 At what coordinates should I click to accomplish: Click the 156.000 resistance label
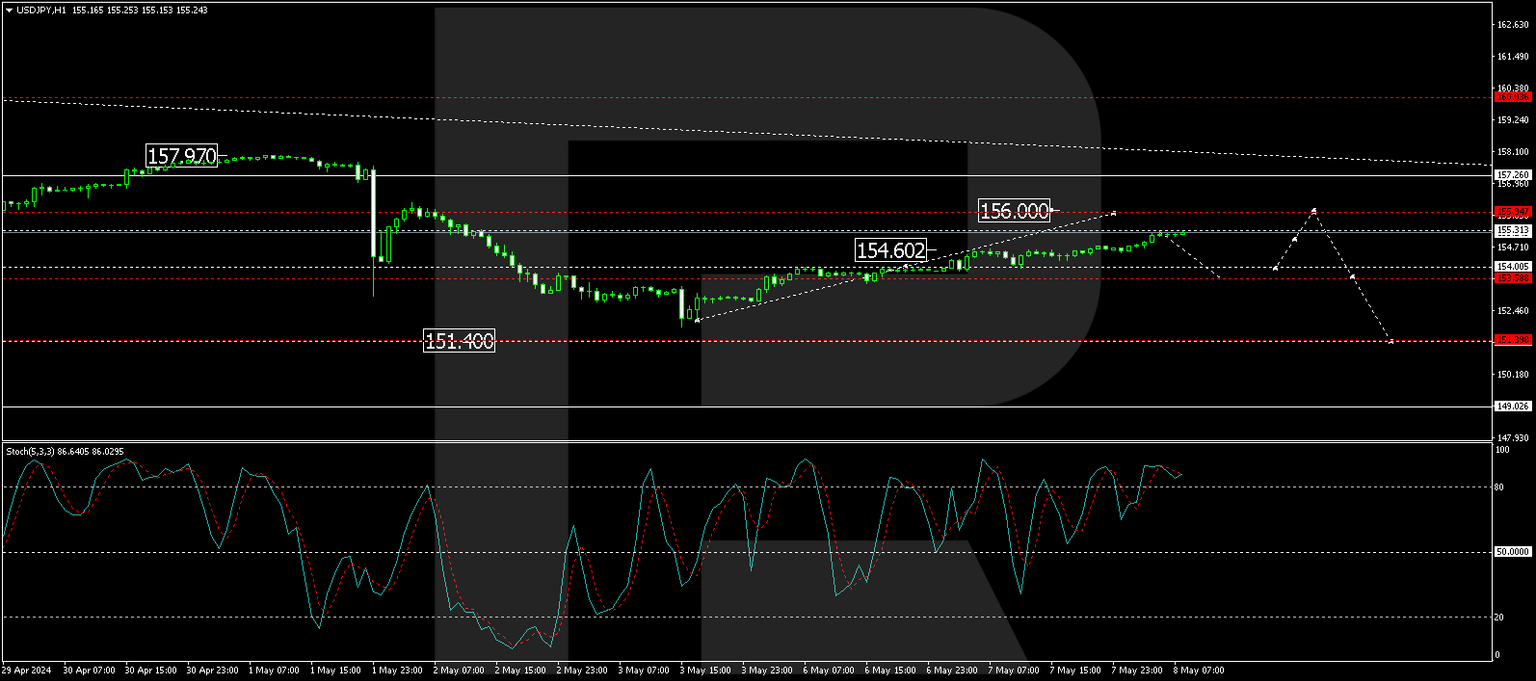tap(1015, 211)
